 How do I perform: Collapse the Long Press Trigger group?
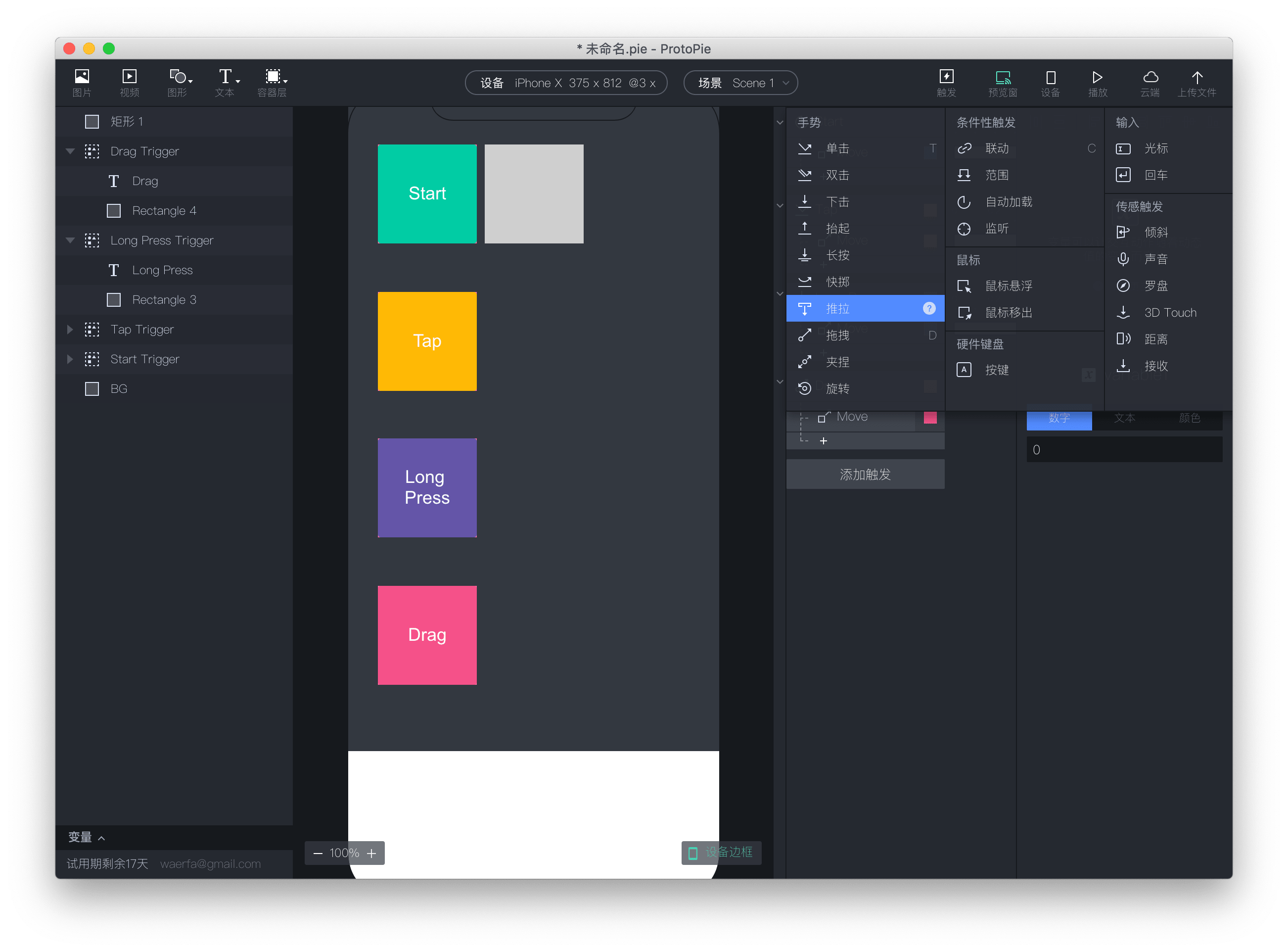[70, 240]
